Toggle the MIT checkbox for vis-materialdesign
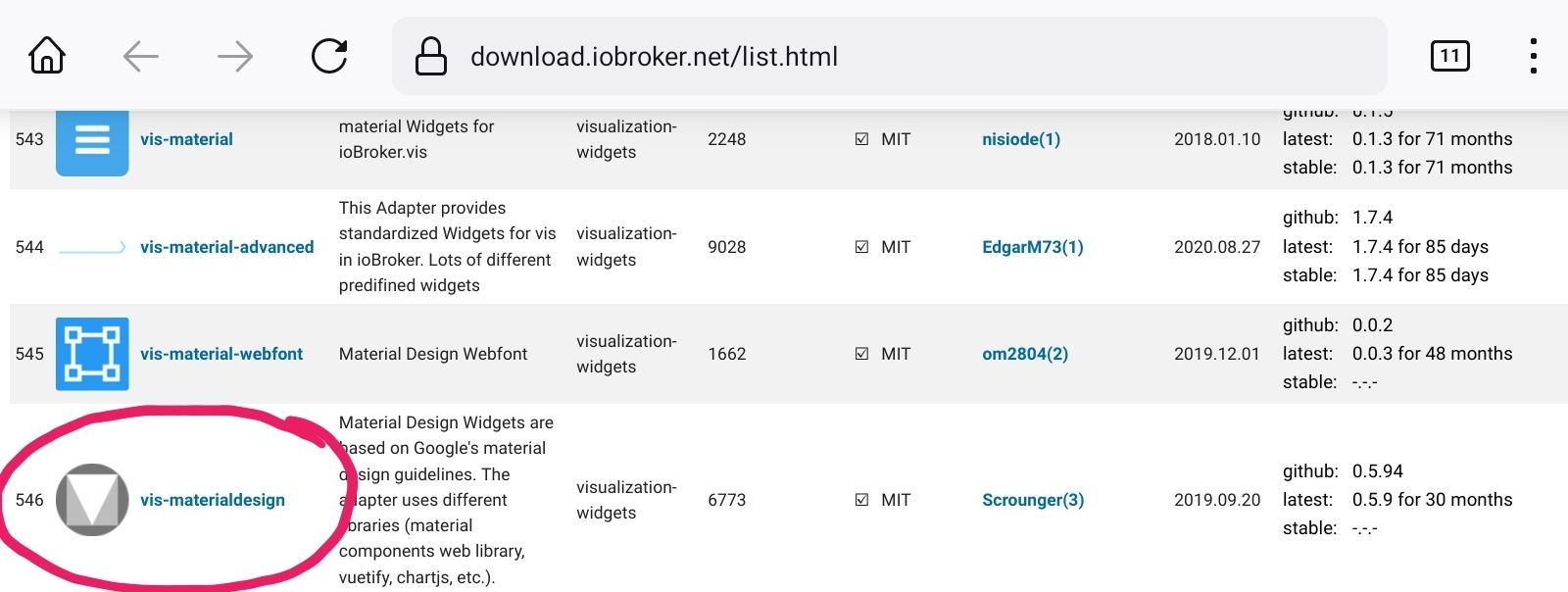Image resolution: width=1568 pixels, height=592 pixels. [861, 500]
